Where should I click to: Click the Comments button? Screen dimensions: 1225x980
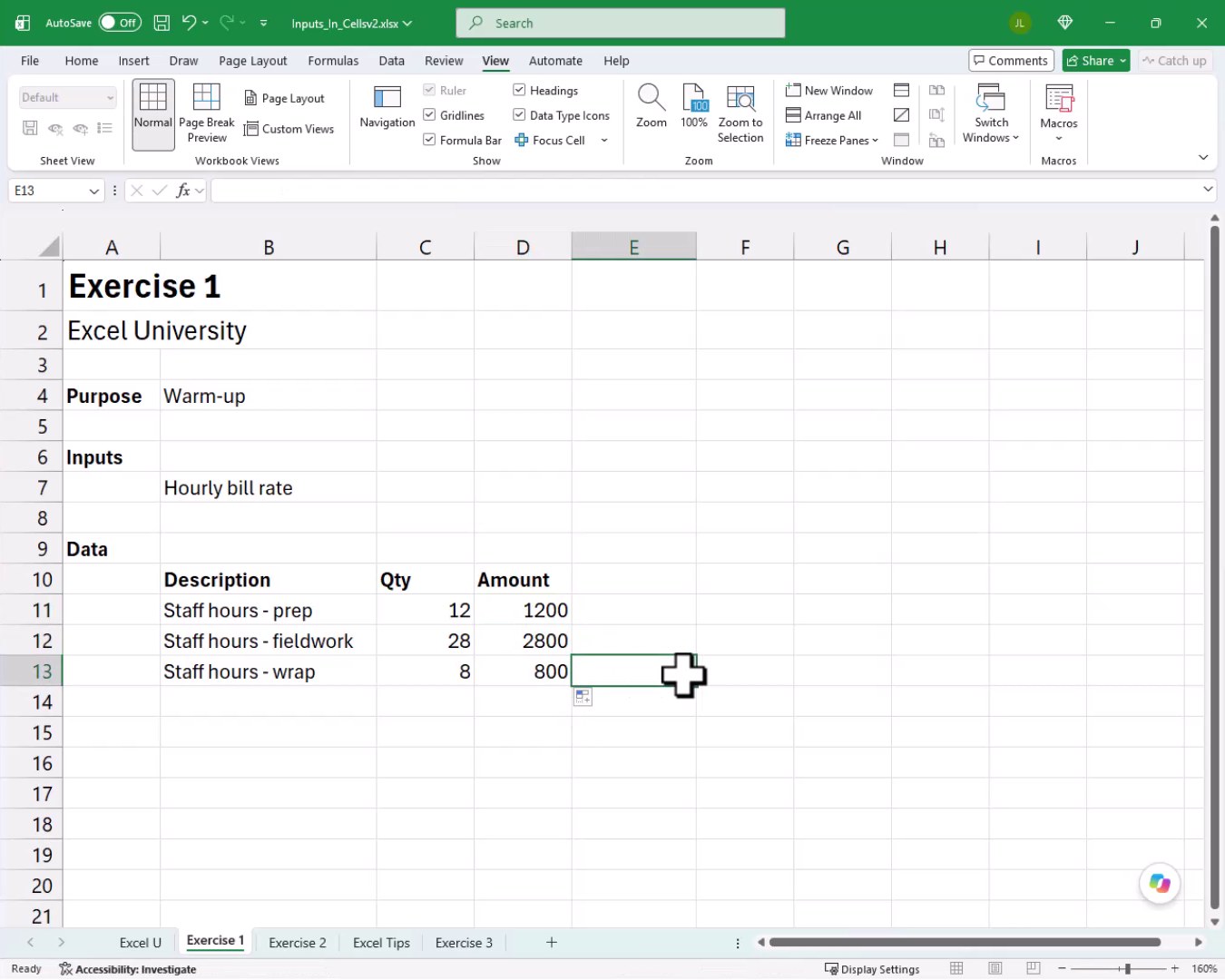[1011, 61]
